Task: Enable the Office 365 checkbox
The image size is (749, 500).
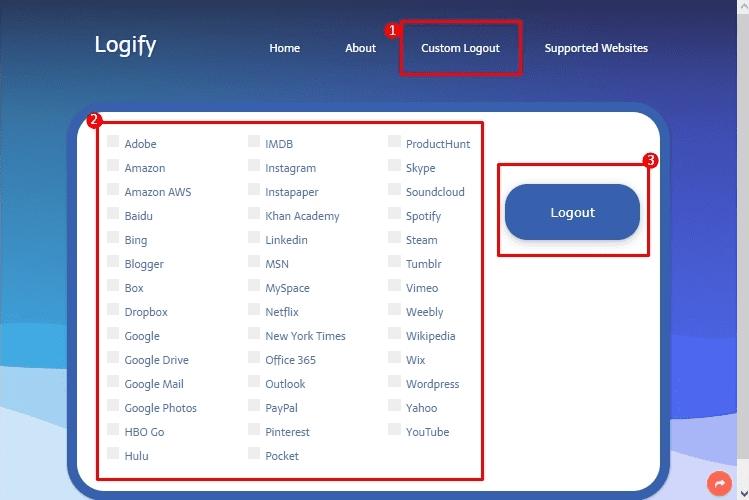Action: (254, 357)
